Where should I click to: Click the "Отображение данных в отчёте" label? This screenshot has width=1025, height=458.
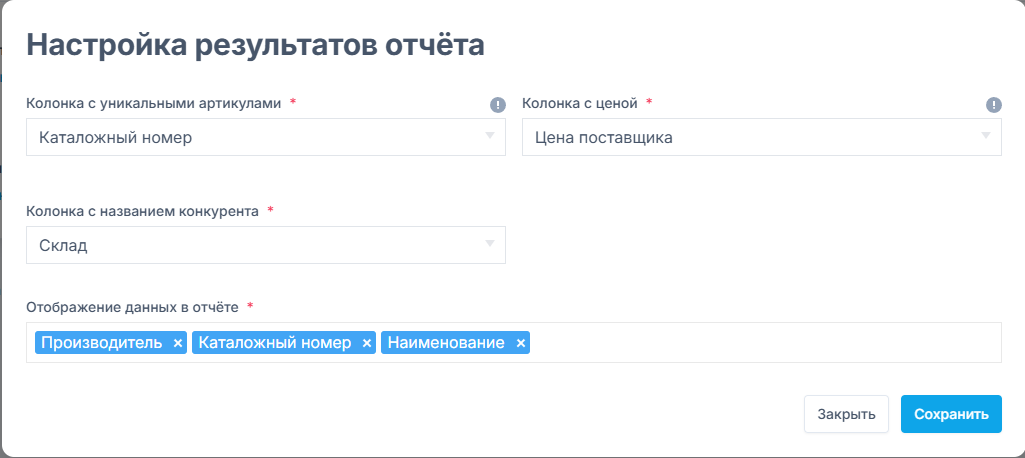132,305
